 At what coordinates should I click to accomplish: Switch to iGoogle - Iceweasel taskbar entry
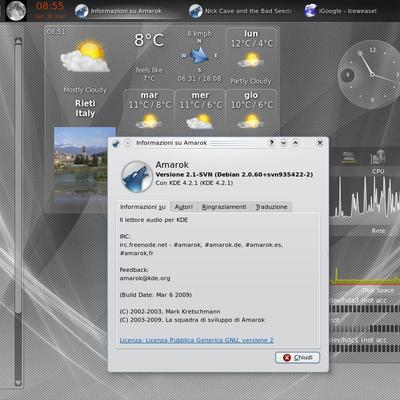[x=341, y=11]
